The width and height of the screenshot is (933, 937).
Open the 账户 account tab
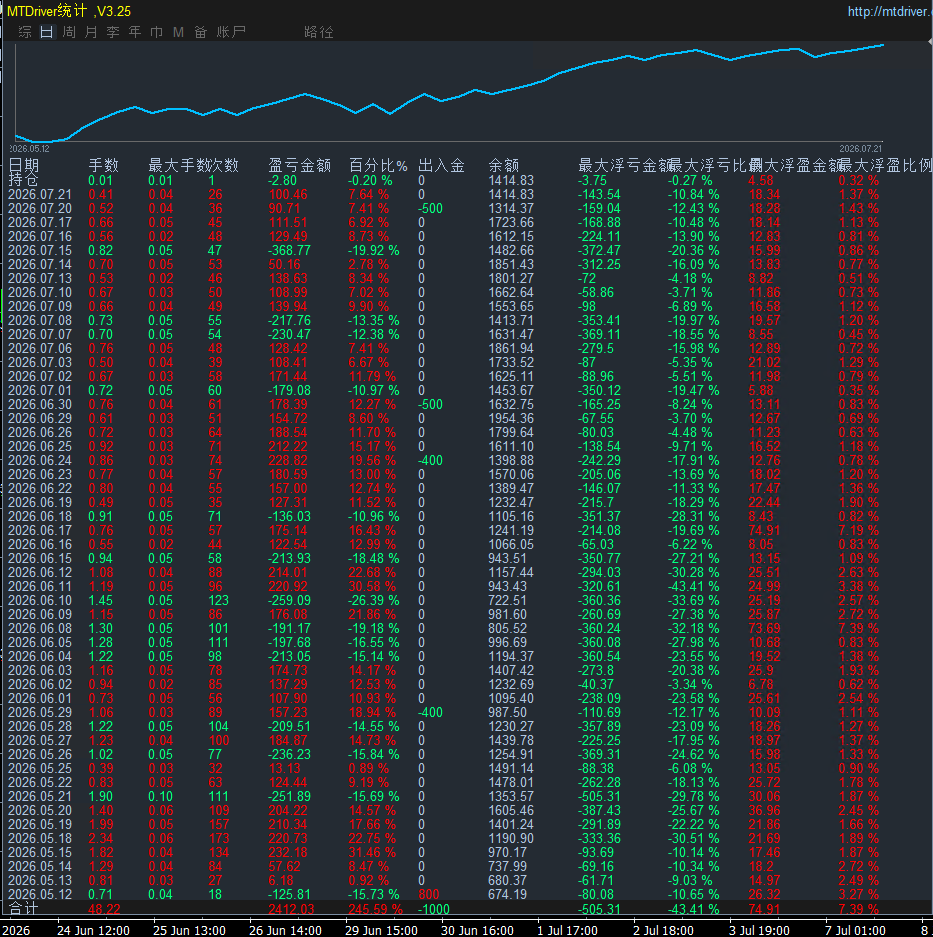231,32
